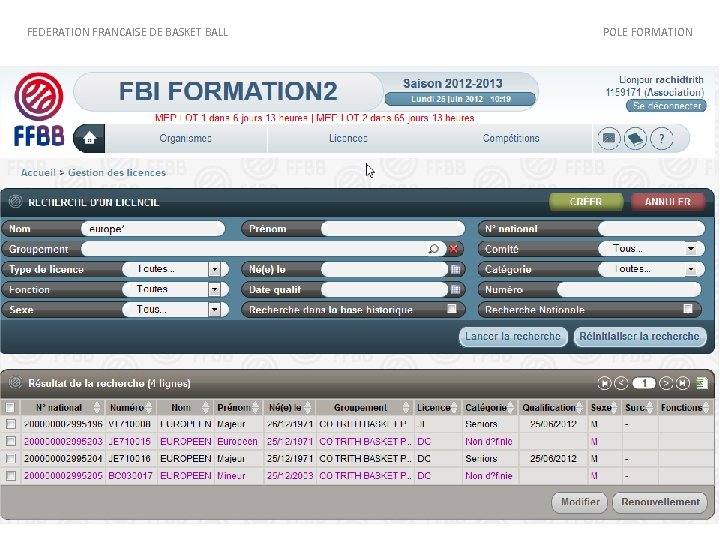Focus the Nom input field

pos(153,229)
